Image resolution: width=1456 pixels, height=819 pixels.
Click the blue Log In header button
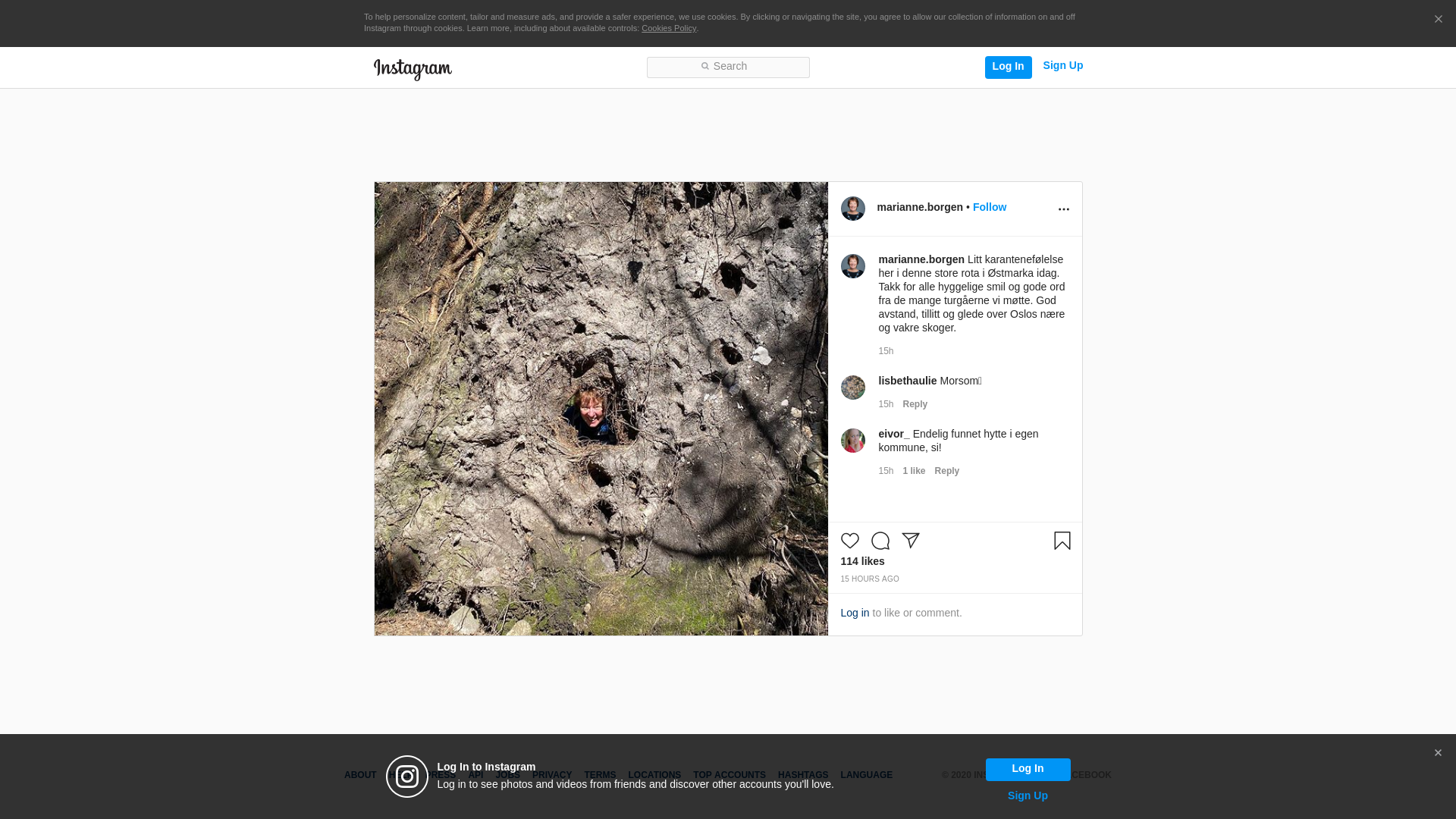(x=1008, y=67)
